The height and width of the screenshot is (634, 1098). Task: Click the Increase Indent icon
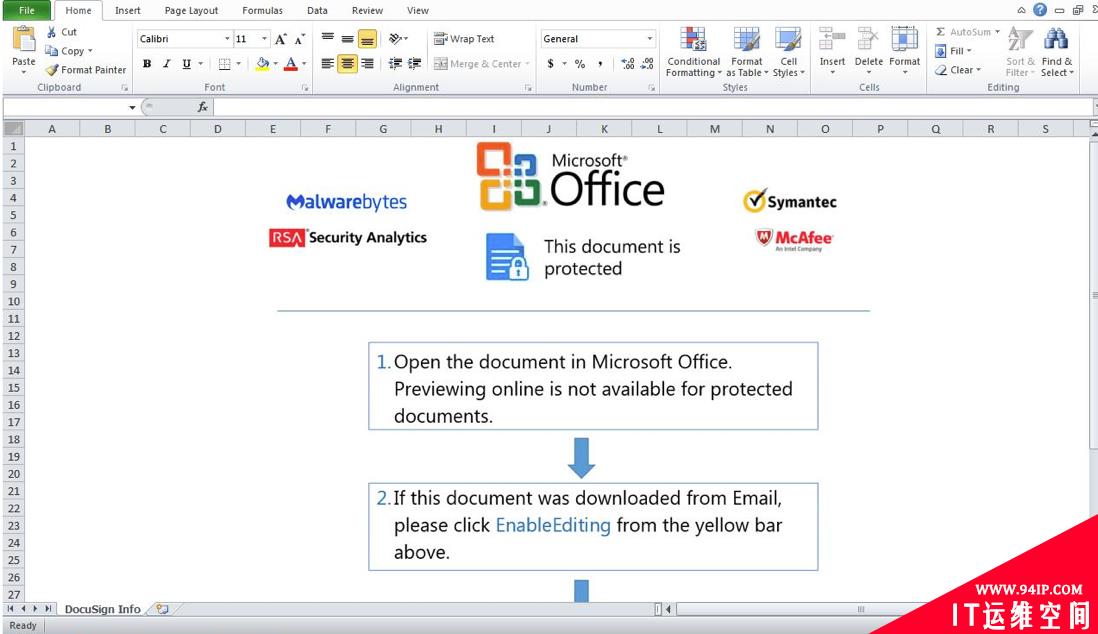click(x=415, y=64)
